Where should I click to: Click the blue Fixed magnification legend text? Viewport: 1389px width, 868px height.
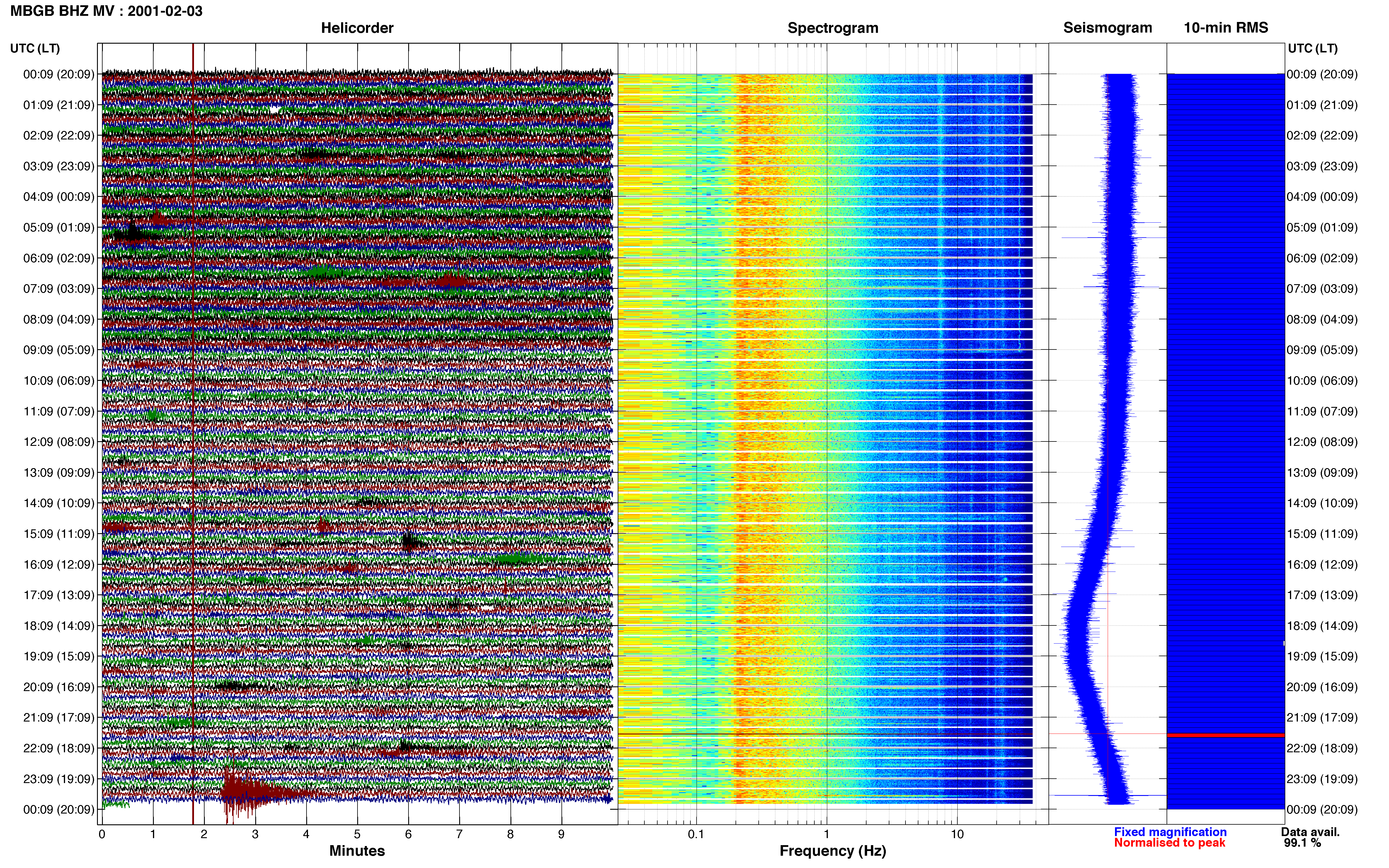pyautogui.click(x=1170, y=832)
